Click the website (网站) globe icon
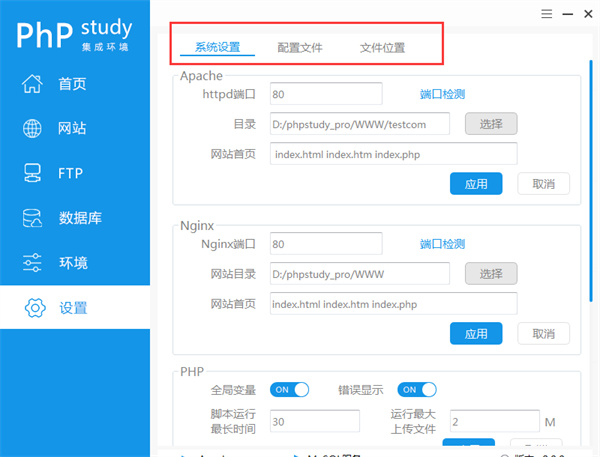This screenshot has height=457, width=600. coord(32,128)
